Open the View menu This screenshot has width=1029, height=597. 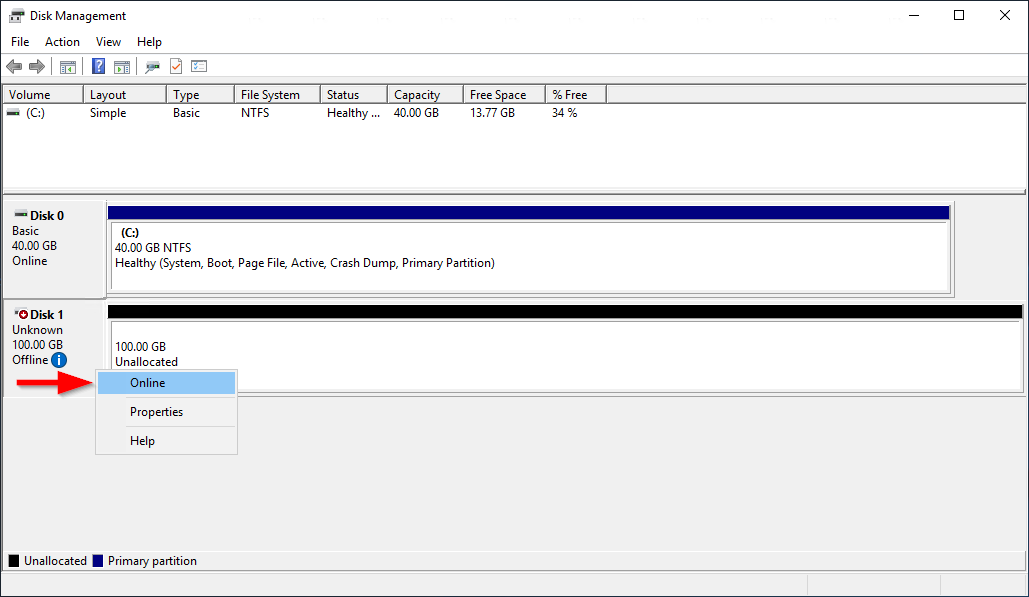click(x=108, y=41)
